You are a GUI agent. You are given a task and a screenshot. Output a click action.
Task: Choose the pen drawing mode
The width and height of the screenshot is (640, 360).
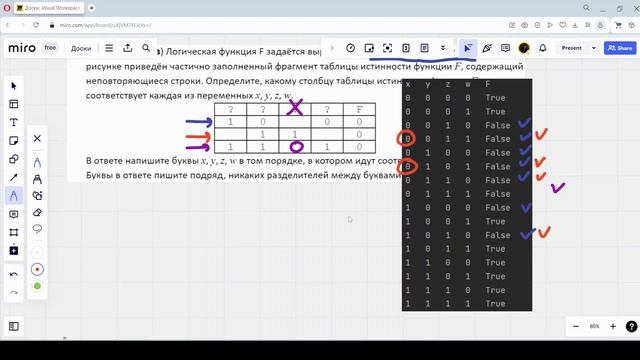pyautogui.click(x=37, y=162)
